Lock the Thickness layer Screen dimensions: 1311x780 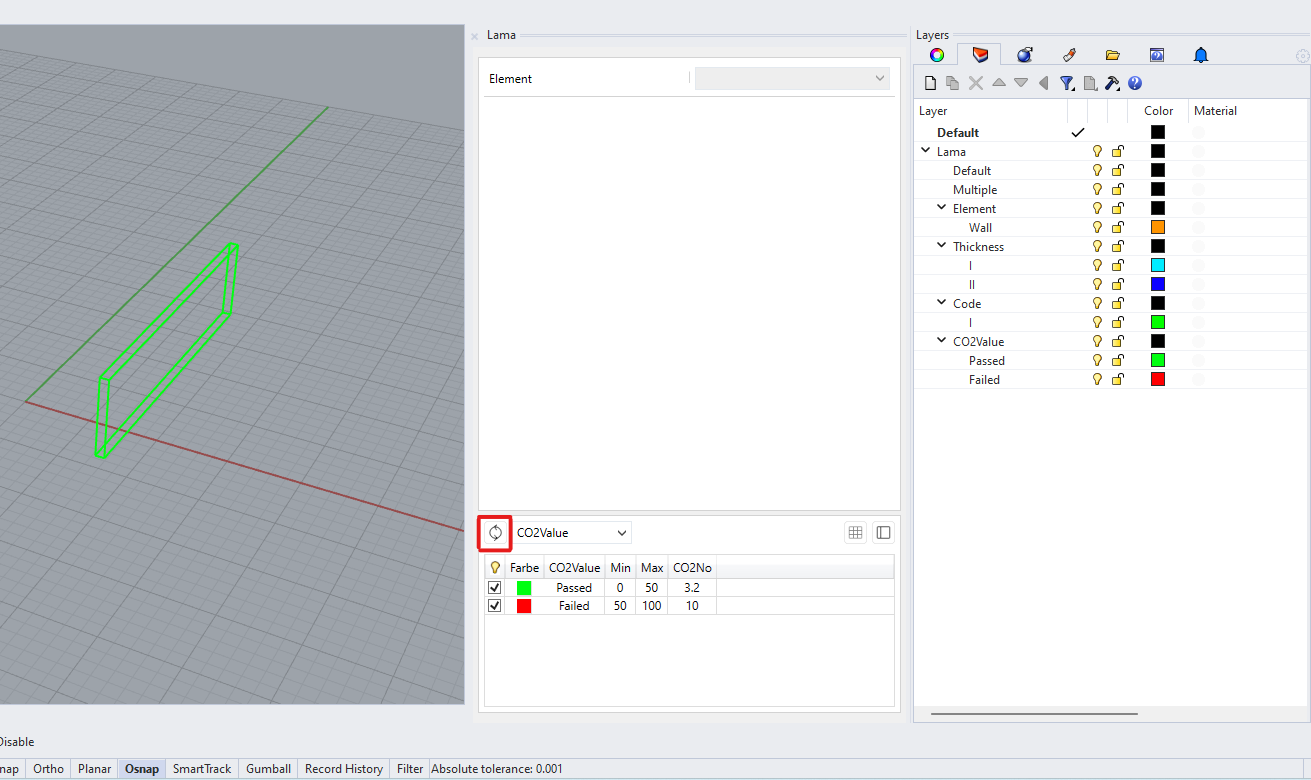1117,246
